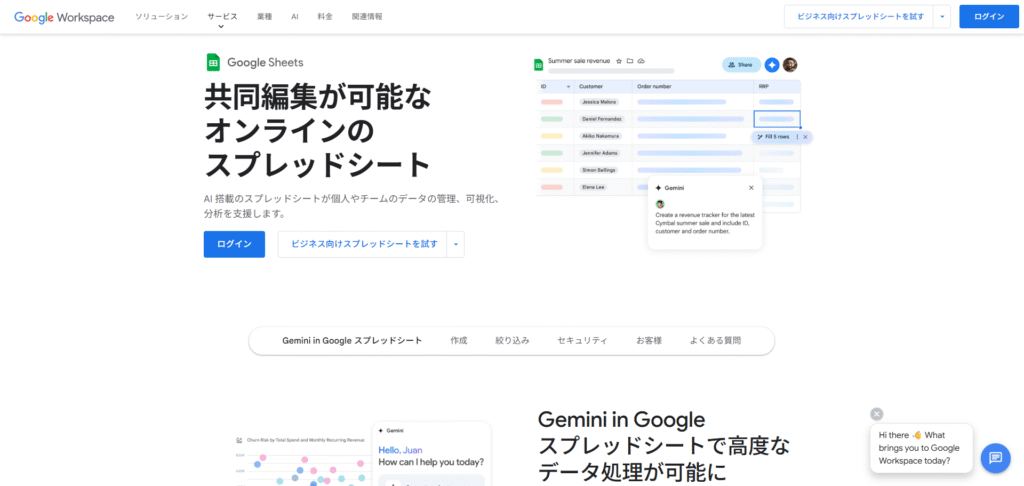Close the Gemini prompt card in the preview
The image size is (1024, 486).
click(x=751, y=187)
